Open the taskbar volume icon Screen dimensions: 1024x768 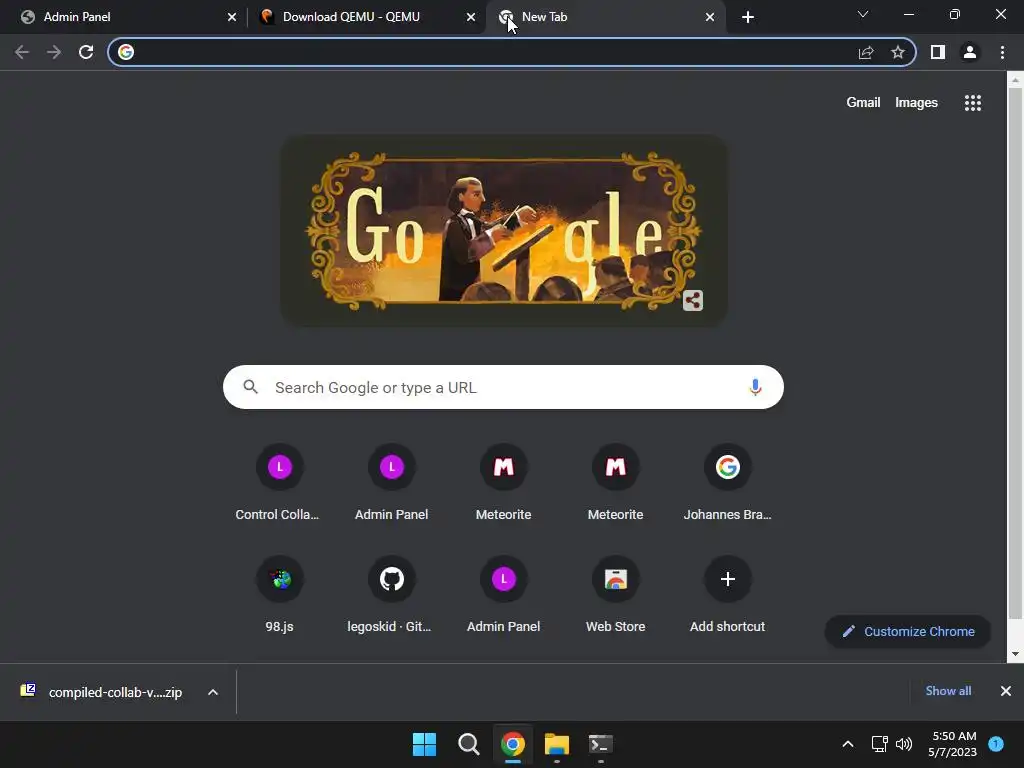coord(904,744)
